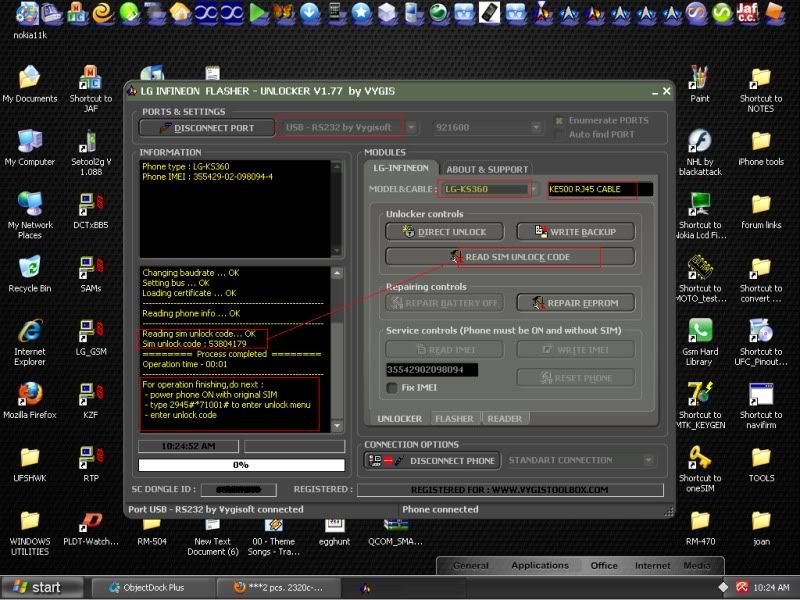Open the TOOLS folder icon
This screenshot has height=600, width=800.
pyautogui.click(x=760, y=464)
